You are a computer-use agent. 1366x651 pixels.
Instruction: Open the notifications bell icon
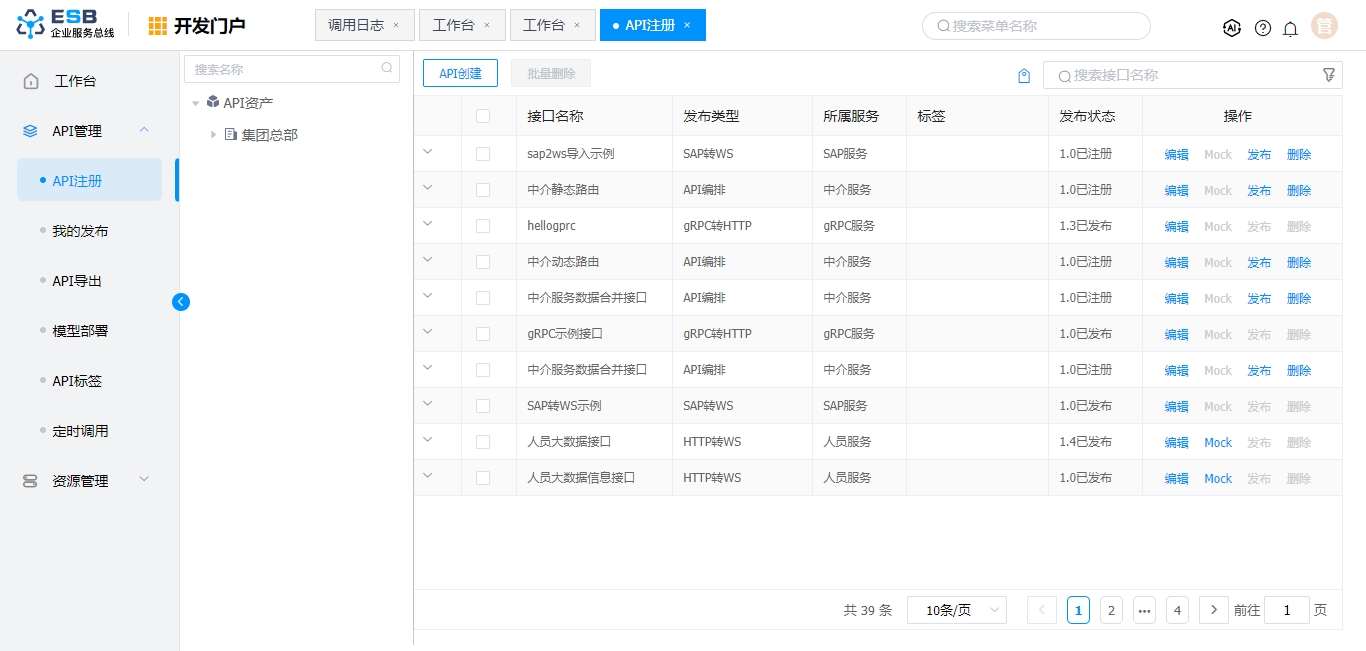[1290, 29]
